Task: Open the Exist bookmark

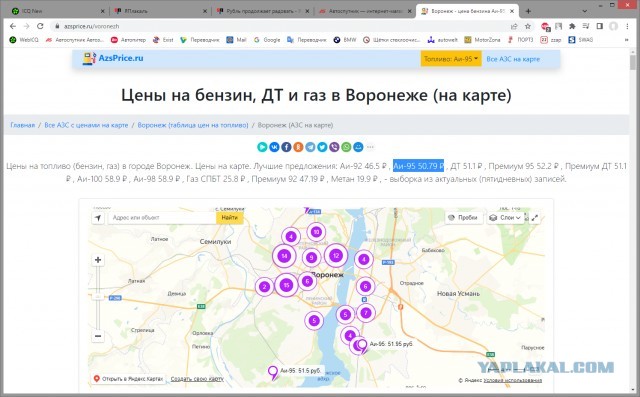Action: (x=163, y=40)
